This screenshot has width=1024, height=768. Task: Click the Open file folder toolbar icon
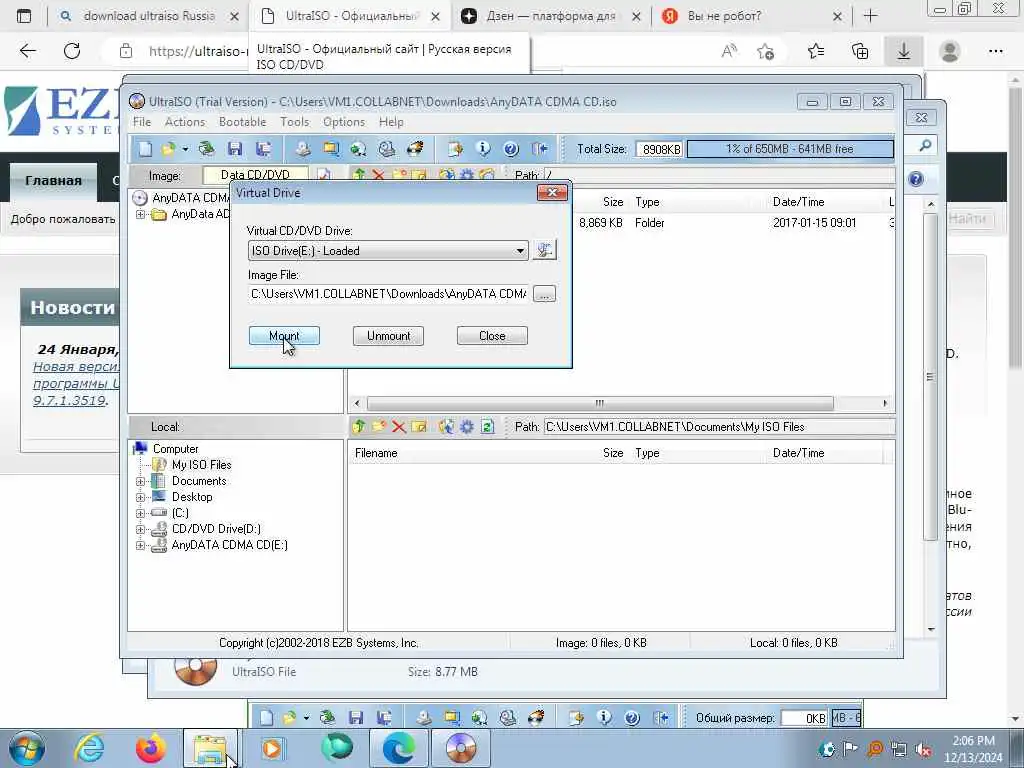pyautogui.click(x=168, y=149)
